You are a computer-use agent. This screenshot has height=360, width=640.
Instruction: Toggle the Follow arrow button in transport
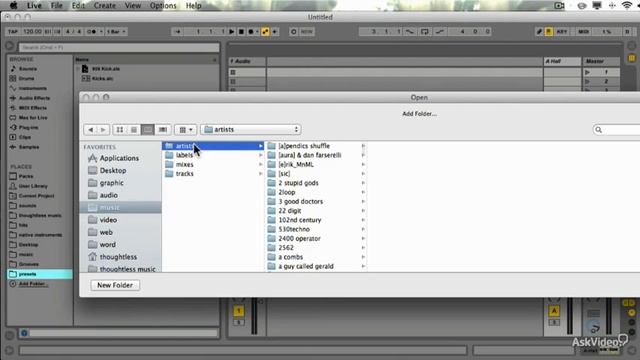pos(178,31)
